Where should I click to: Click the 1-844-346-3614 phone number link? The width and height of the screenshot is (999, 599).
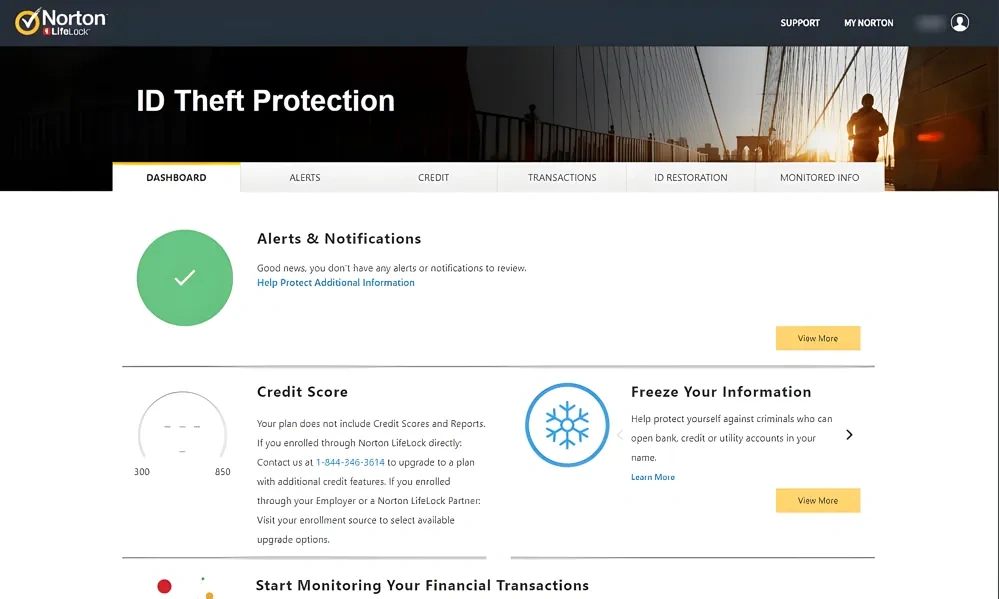tap(350, 462)
